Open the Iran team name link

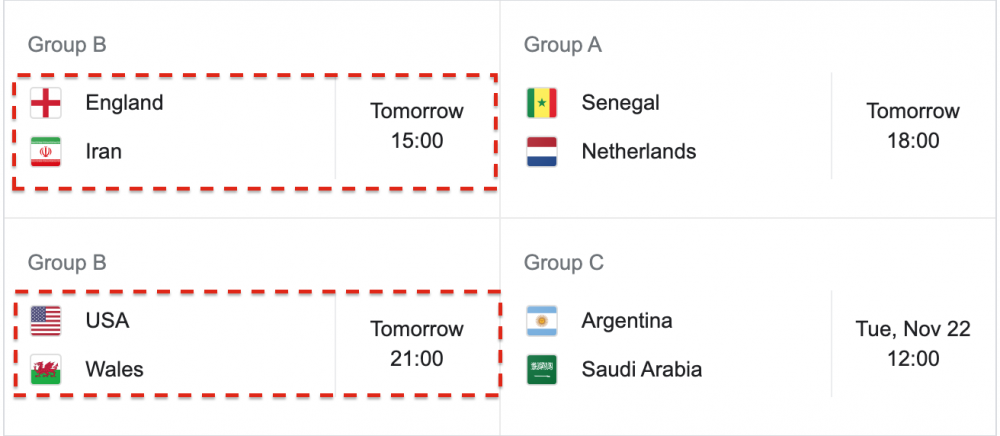click(104, 152)
